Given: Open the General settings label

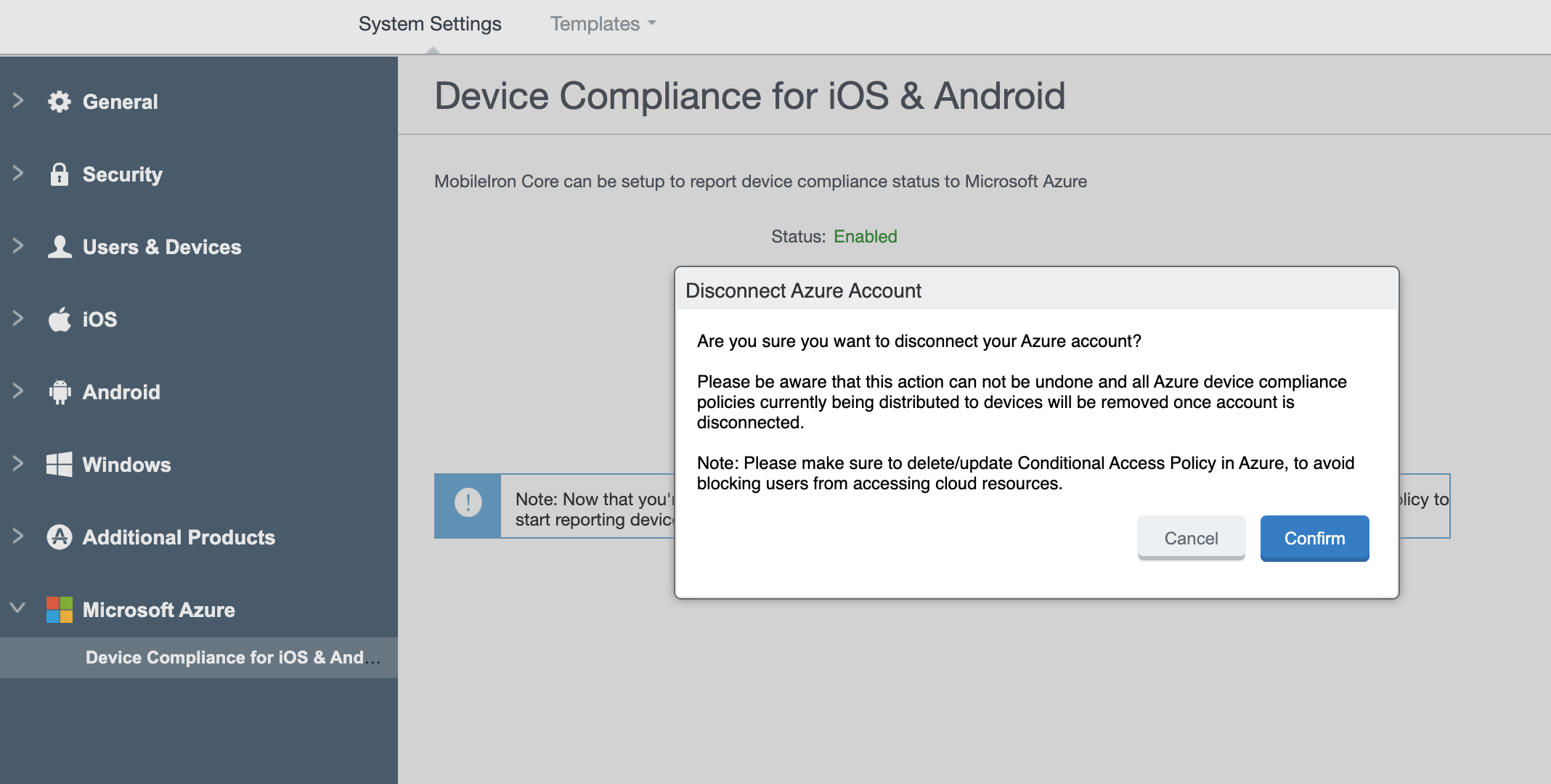Looking at the screenshot, I should 121,102.
